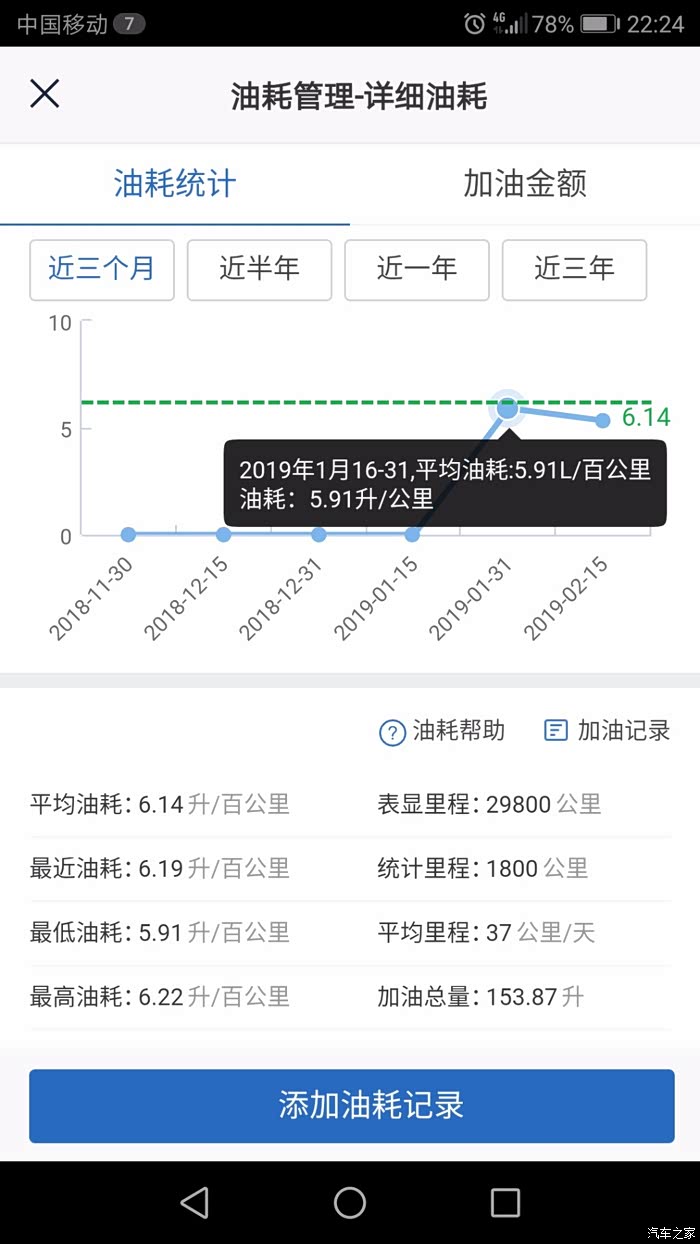
Task: Select the 近一年 time range
Action: [x=417, y=269]
